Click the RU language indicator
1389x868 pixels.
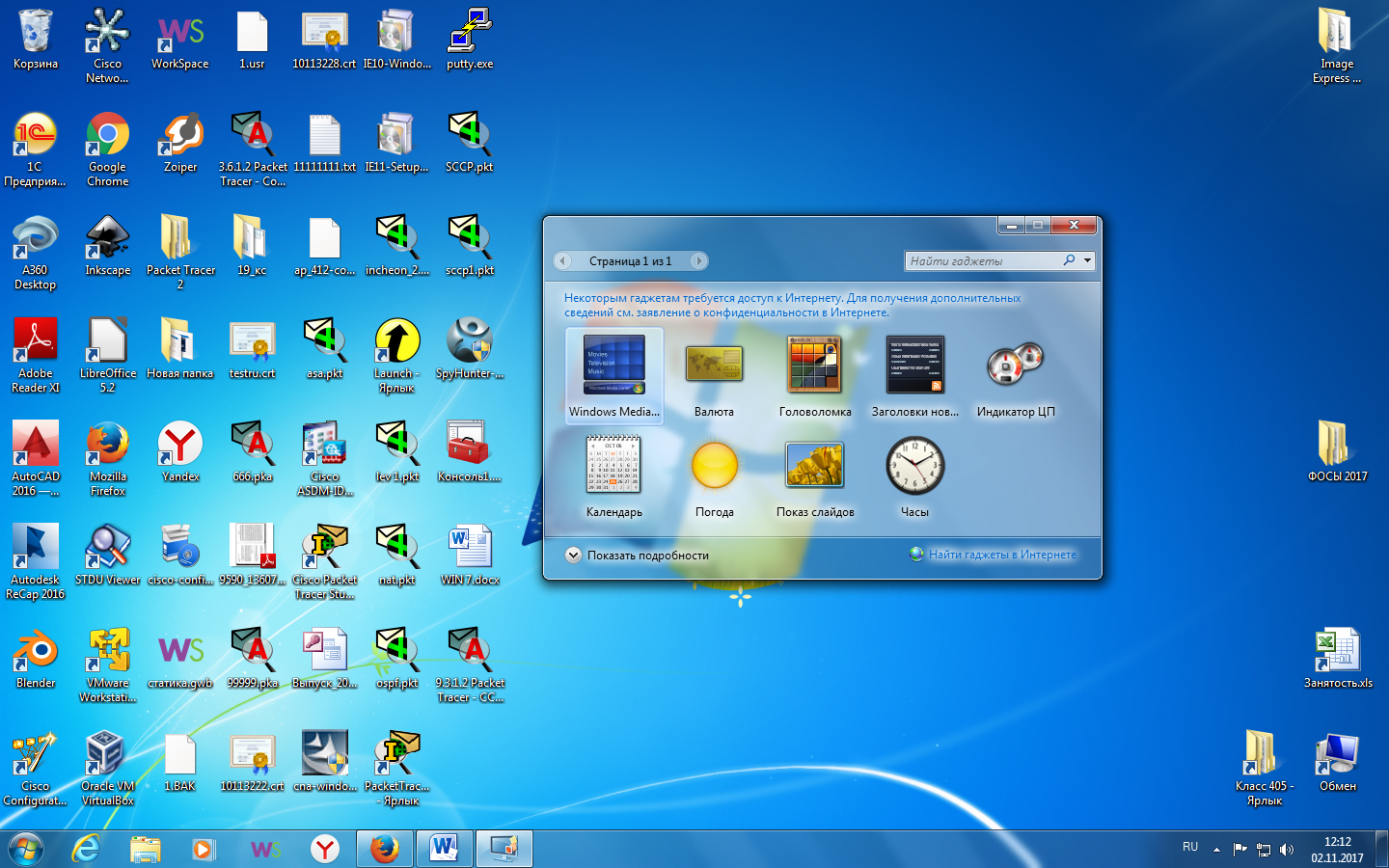coord(1190,847)
